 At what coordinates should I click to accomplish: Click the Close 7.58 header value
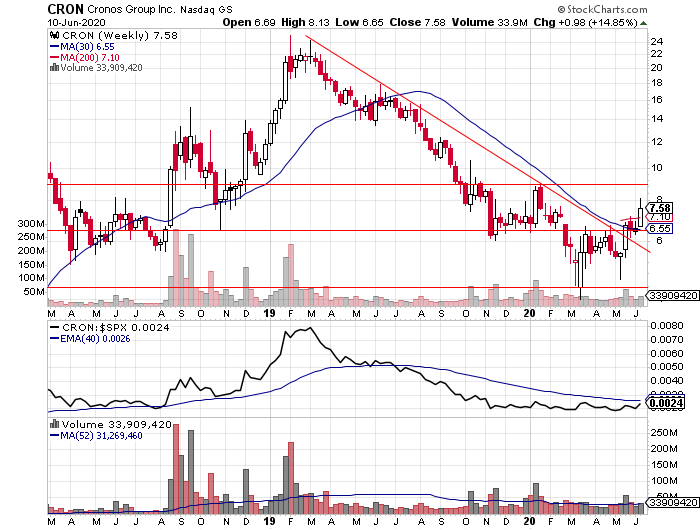coord(417,22)
